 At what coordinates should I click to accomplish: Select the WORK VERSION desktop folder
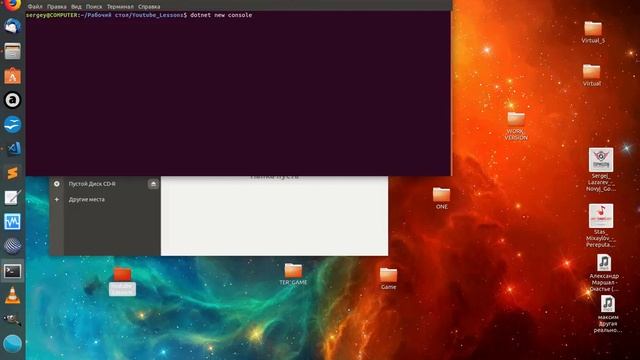click(516, 126)
